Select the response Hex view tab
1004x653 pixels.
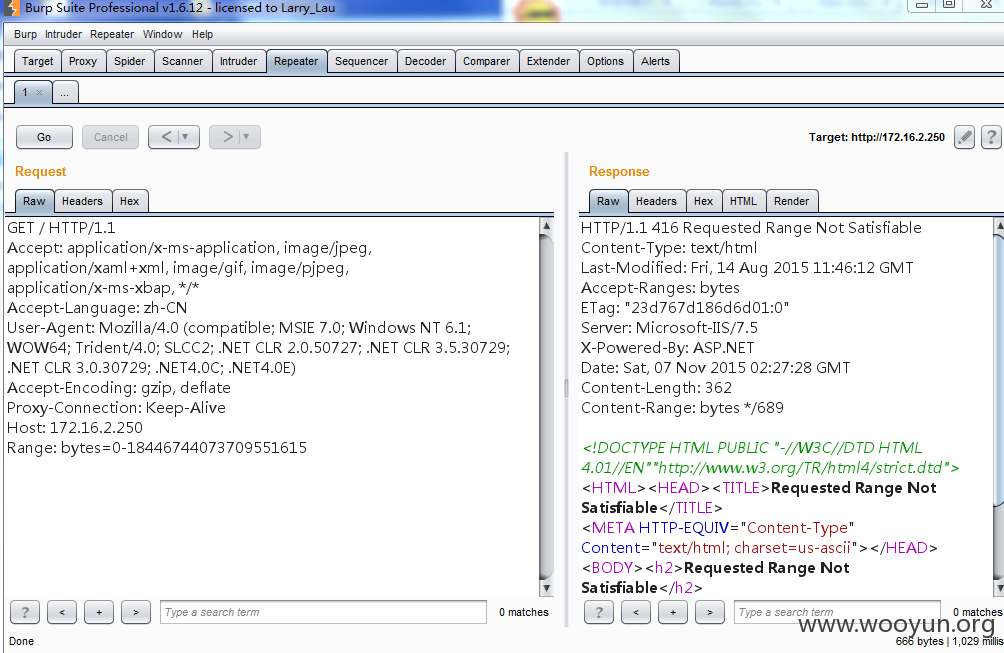click(x=703, y=201)
